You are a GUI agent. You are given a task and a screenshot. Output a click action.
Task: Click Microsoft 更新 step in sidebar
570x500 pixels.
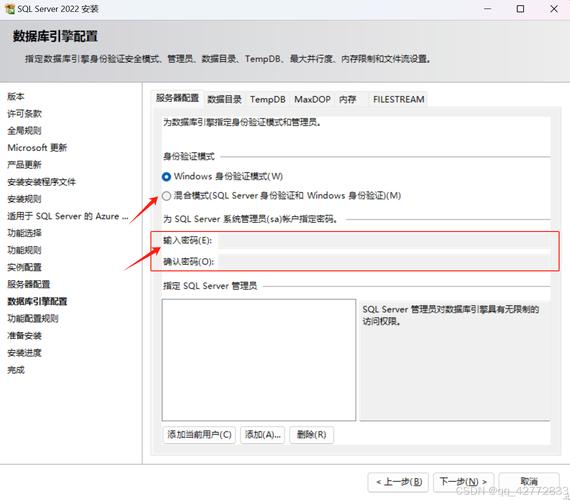[x=37, y=148]
